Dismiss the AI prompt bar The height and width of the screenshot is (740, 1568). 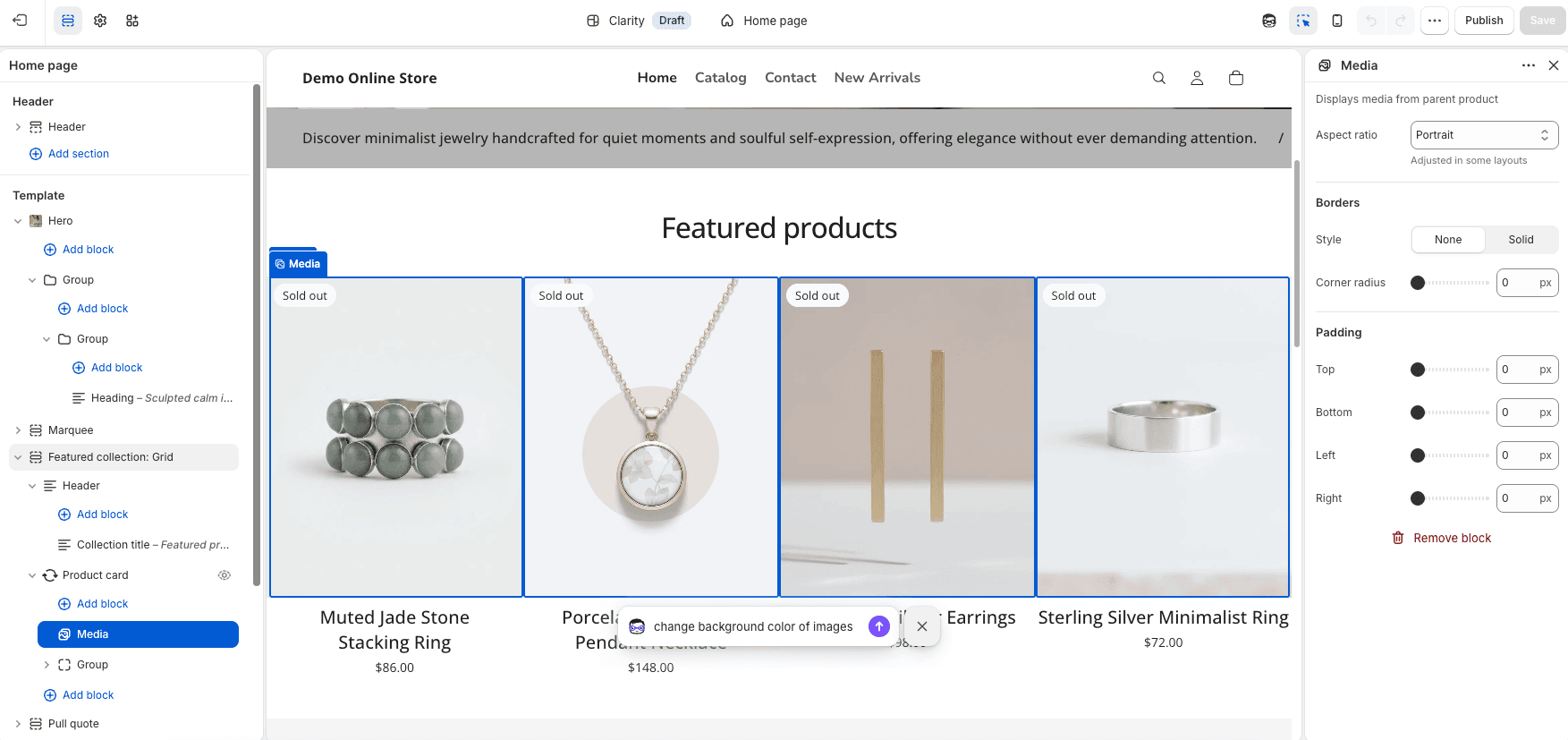pyautogui.click(x=922, y=626)
